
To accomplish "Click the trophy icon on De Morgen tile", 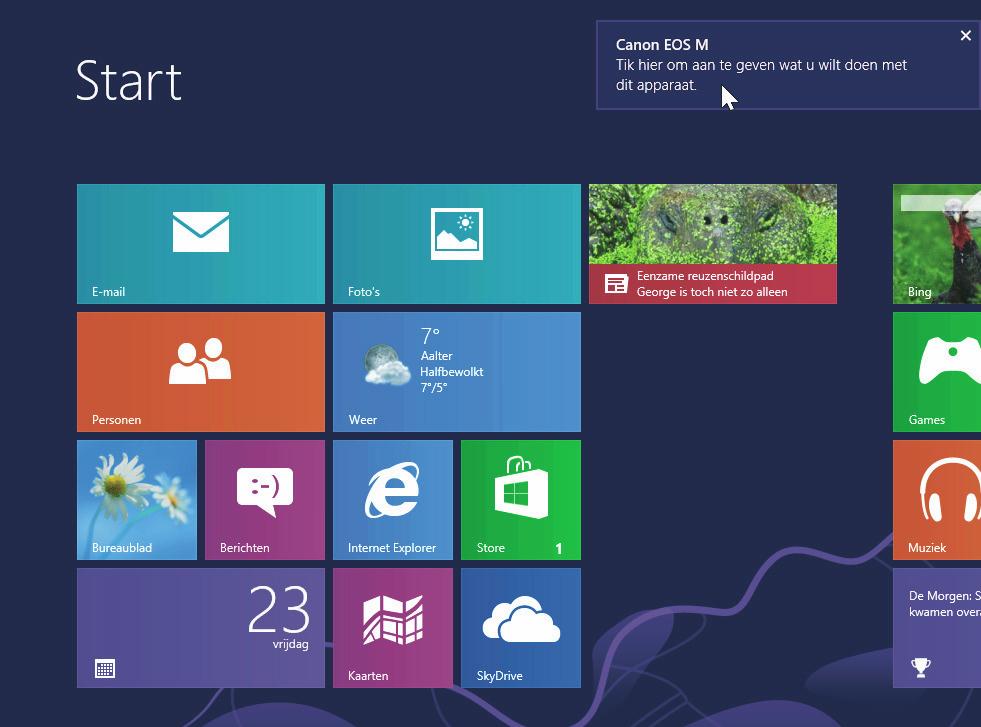I will coord(920,668).
